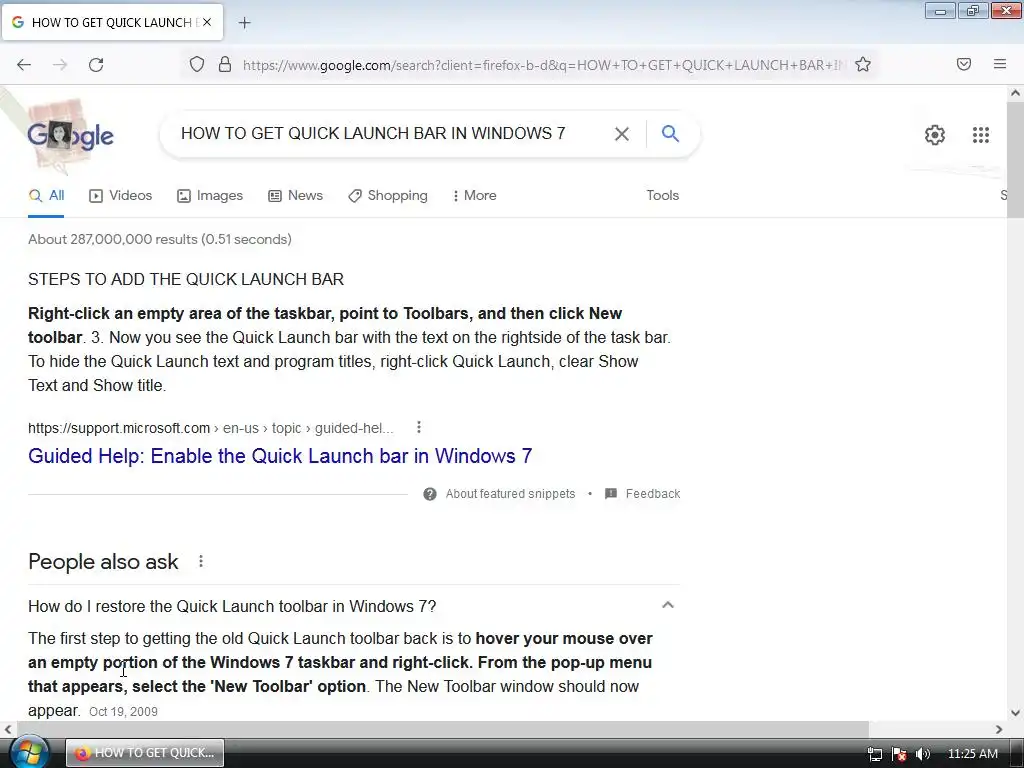Click horizontal scrollbar left arrow
This screenshot has height=768, width=1024.
[8, 729]
